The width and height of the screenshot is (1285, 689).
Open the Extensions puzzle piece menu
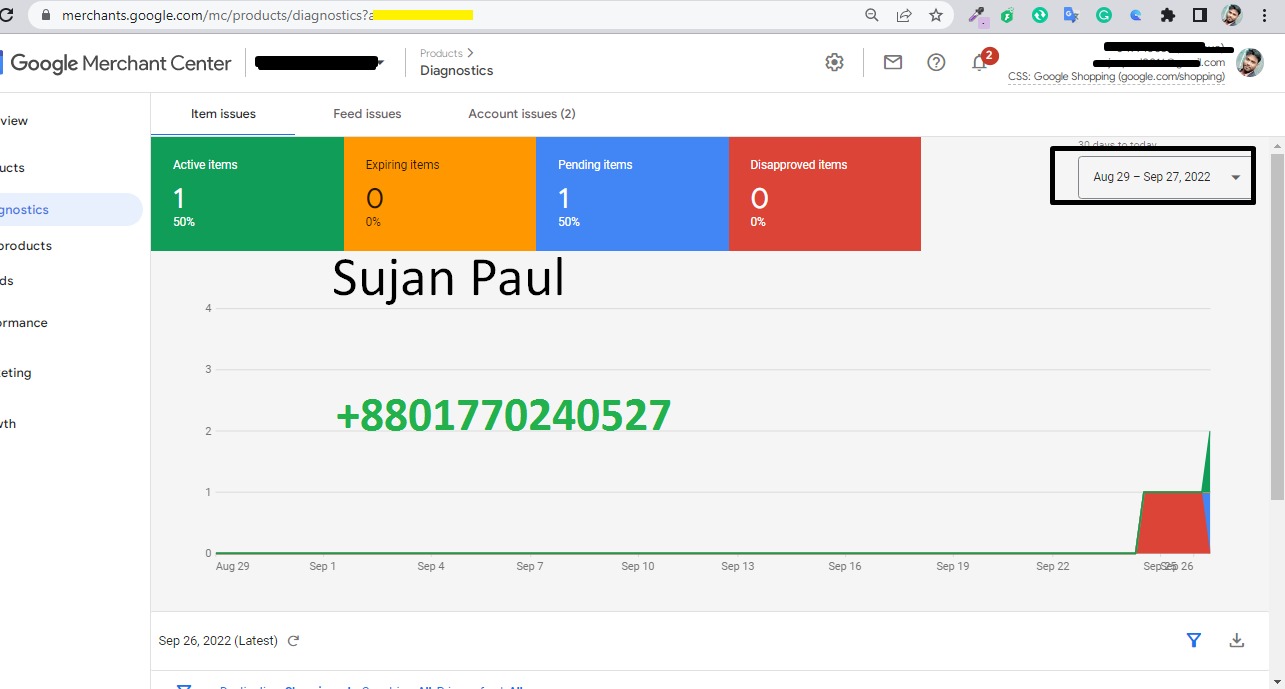coord(1167,15)
